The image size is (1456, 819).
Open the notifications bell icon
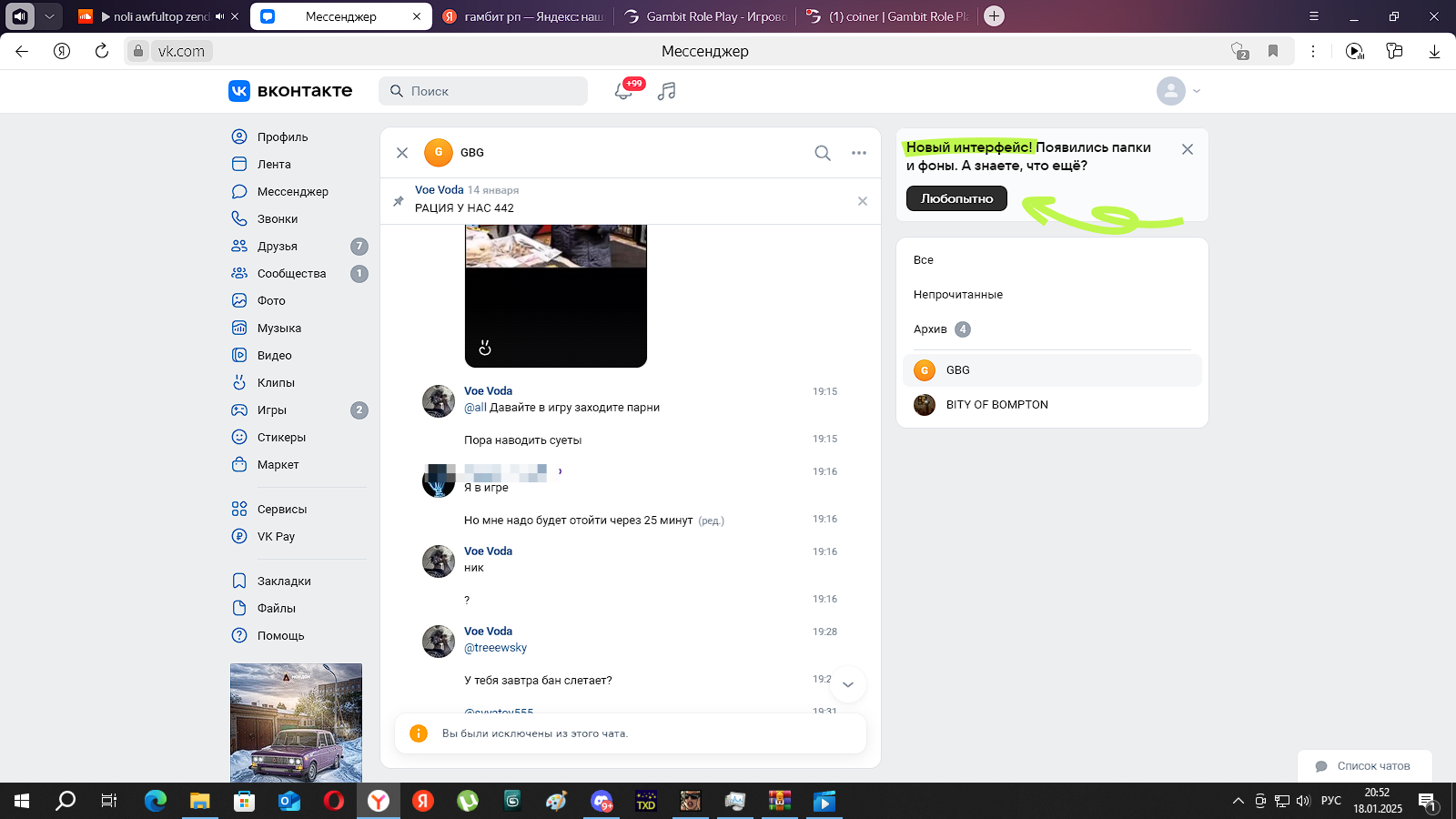[x=623, y=91]
